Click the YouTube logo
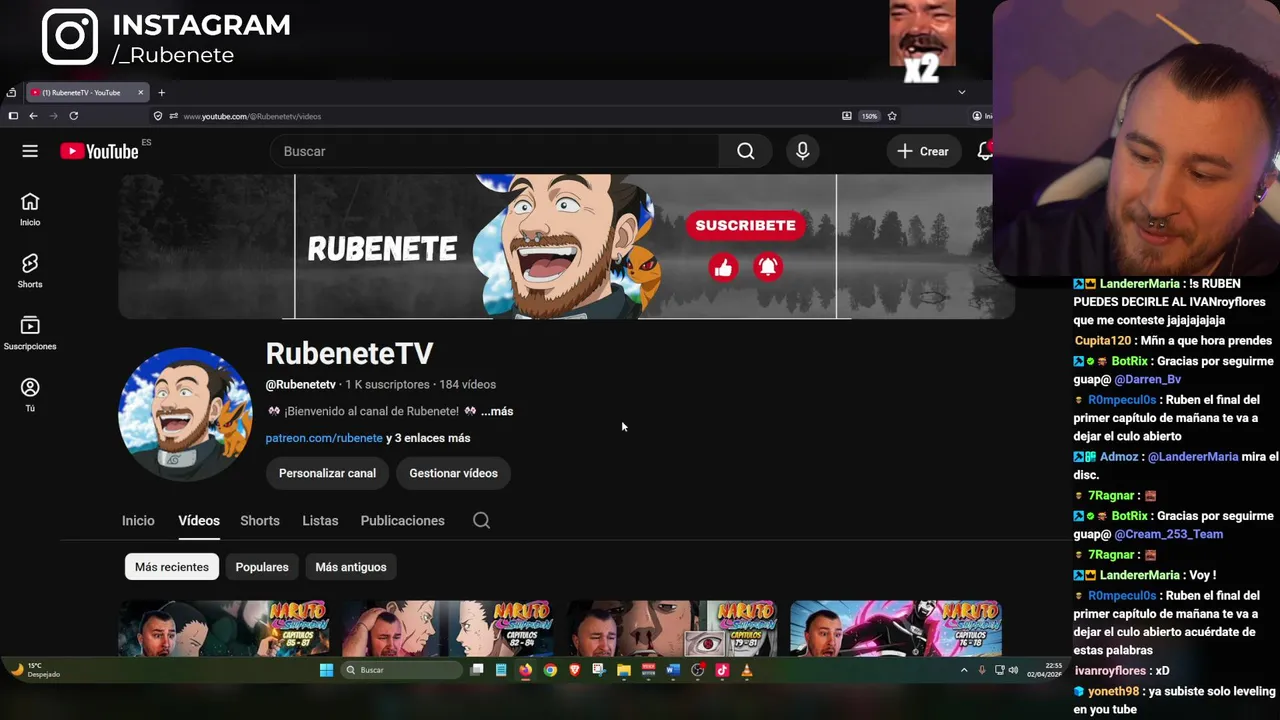The width and height of the screenshot is (1280, 720). 99,151
